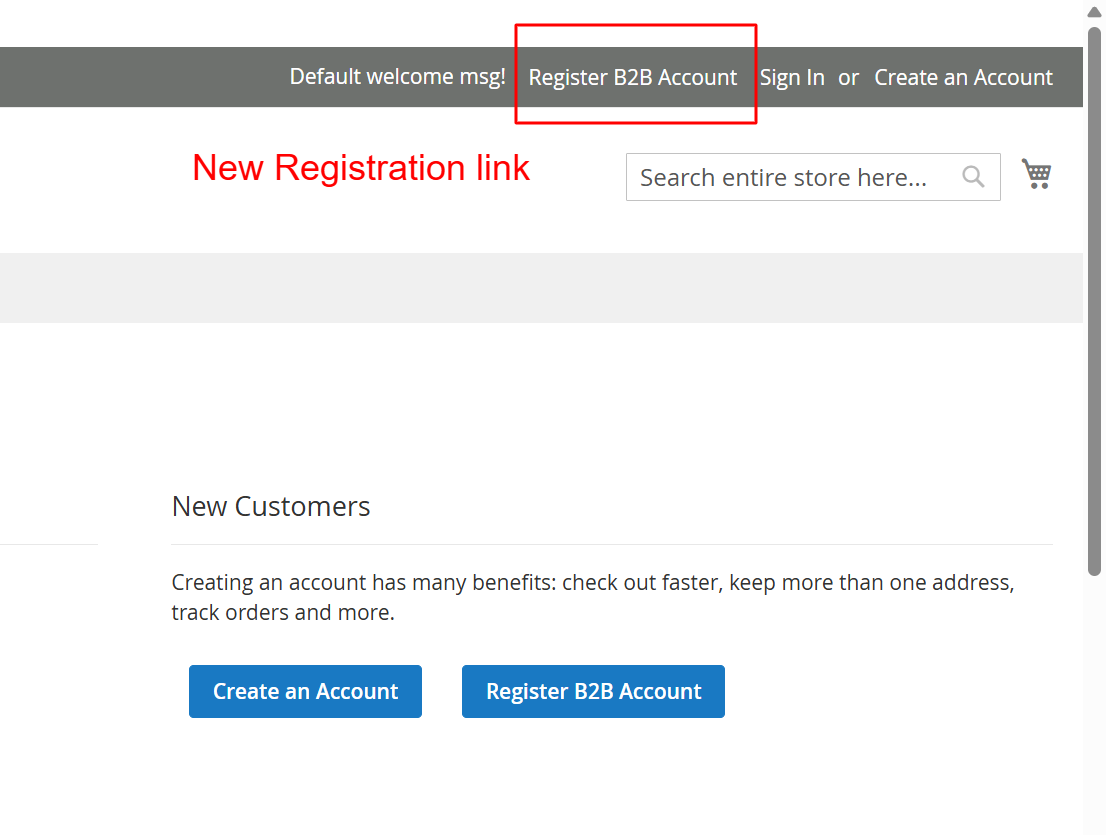Image resolution: width=1106 pixels, height=835 pixels.
Task: Click the New Customers heading
Action: pos(271,506)
